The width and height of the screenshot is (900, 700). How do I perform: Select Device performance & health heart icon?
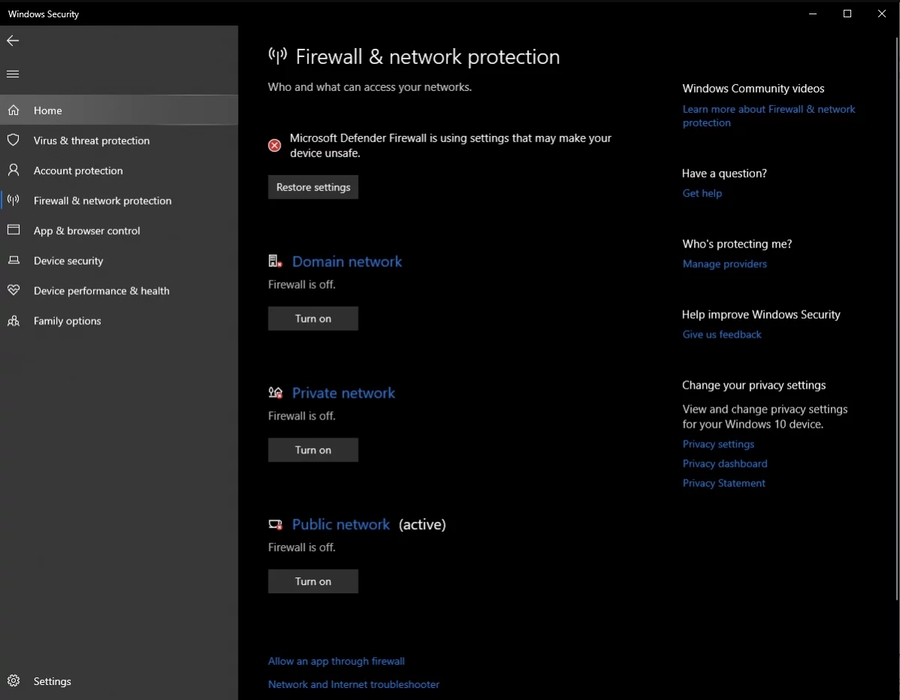tap(13, 291)
